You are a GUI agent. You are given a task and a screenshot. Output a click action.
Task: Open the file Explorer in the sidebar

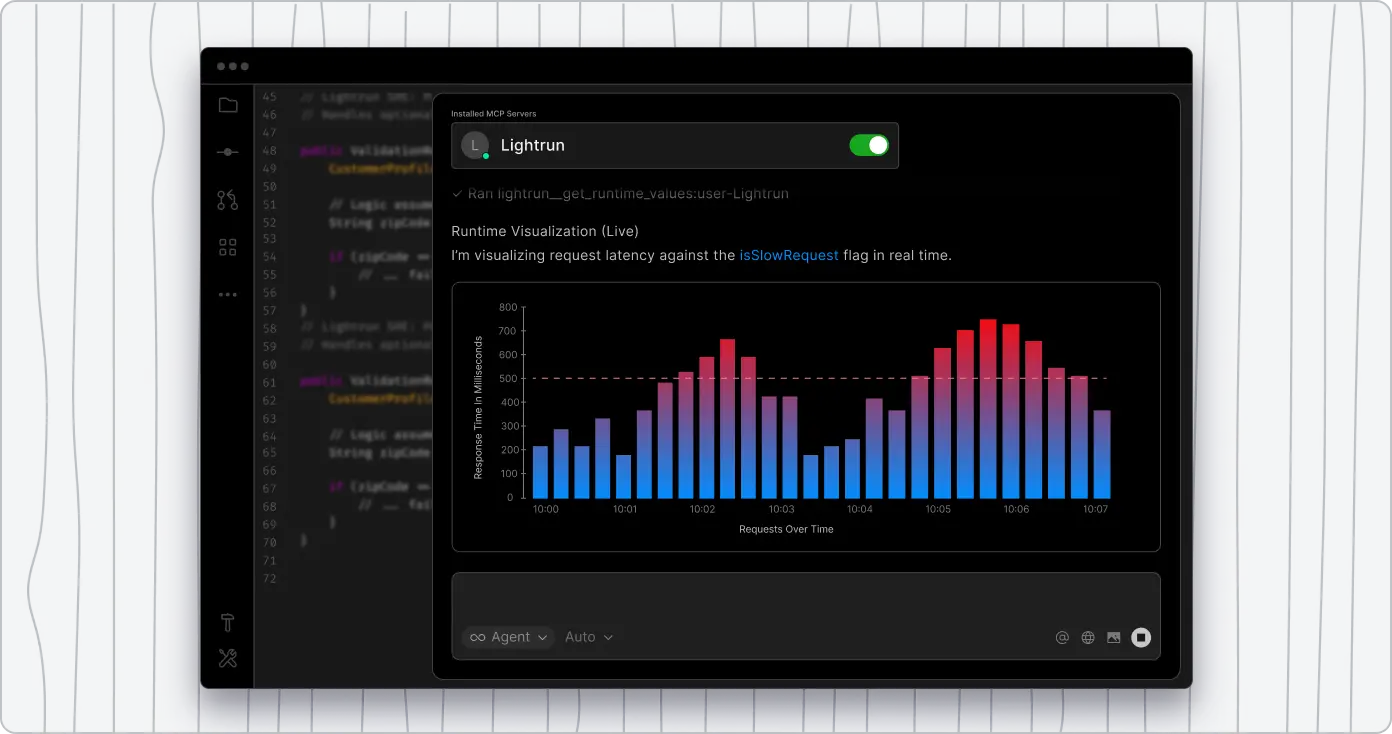click(x=227, y=104)
